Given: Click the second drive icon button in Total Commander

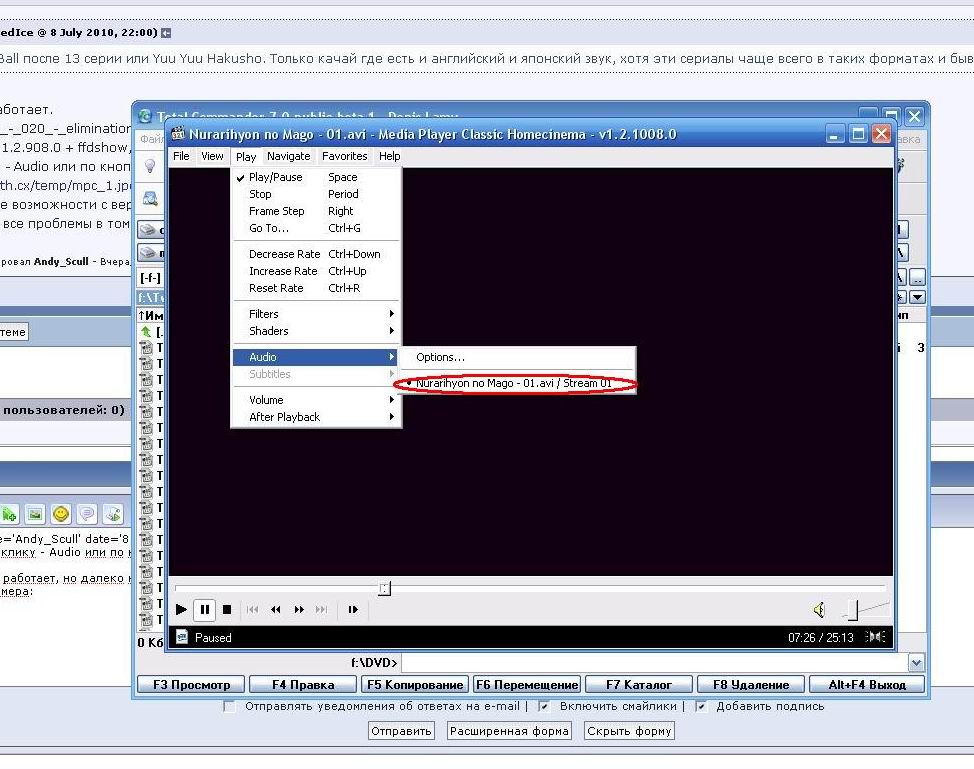Looking at the screenshot, I should coord(150,253).
